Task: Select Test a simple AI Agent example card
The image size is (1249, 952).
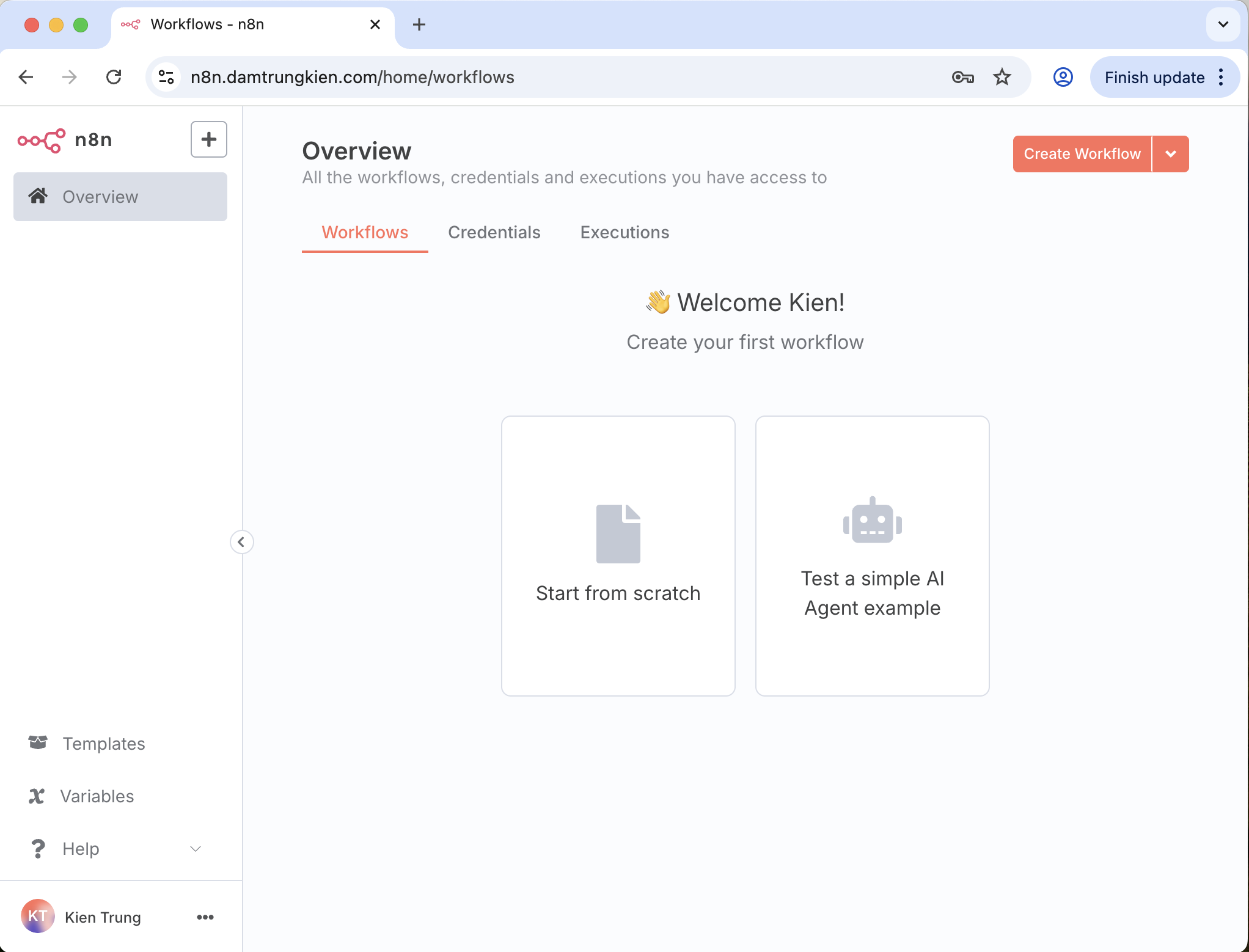Action: pos(872,556)
